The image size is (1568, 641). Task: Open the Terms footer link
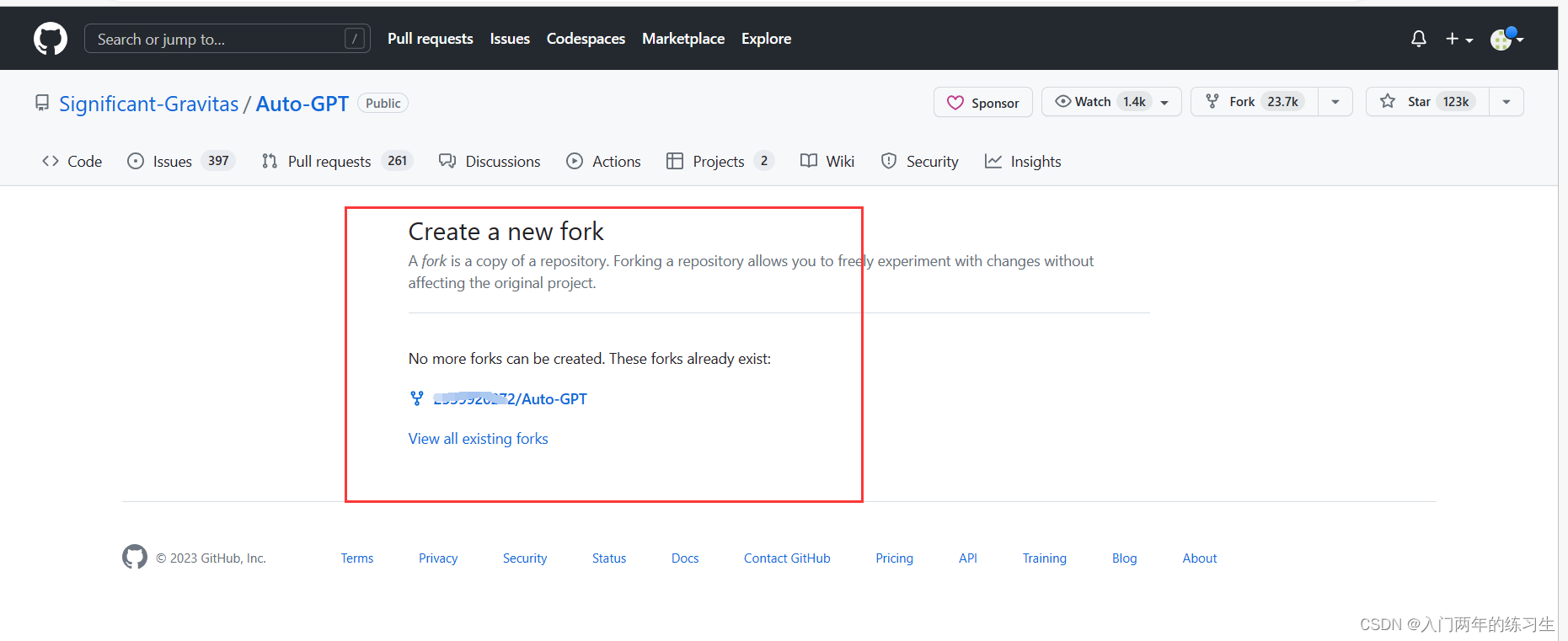(357, 558)
